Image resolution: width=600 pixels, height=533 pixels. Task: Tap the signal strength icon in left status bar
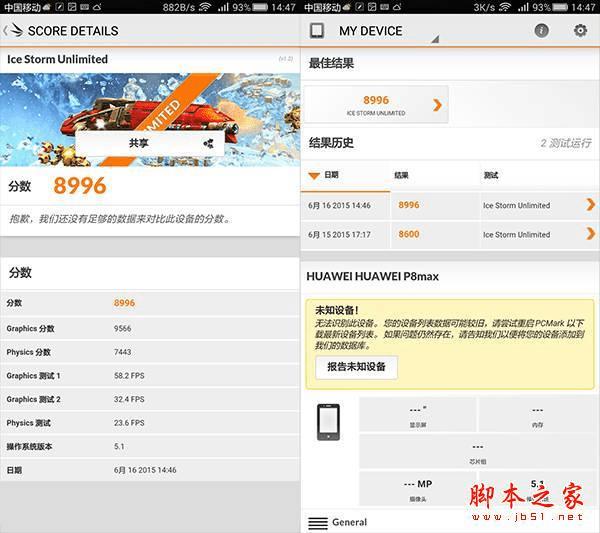(x=223, y=7)
